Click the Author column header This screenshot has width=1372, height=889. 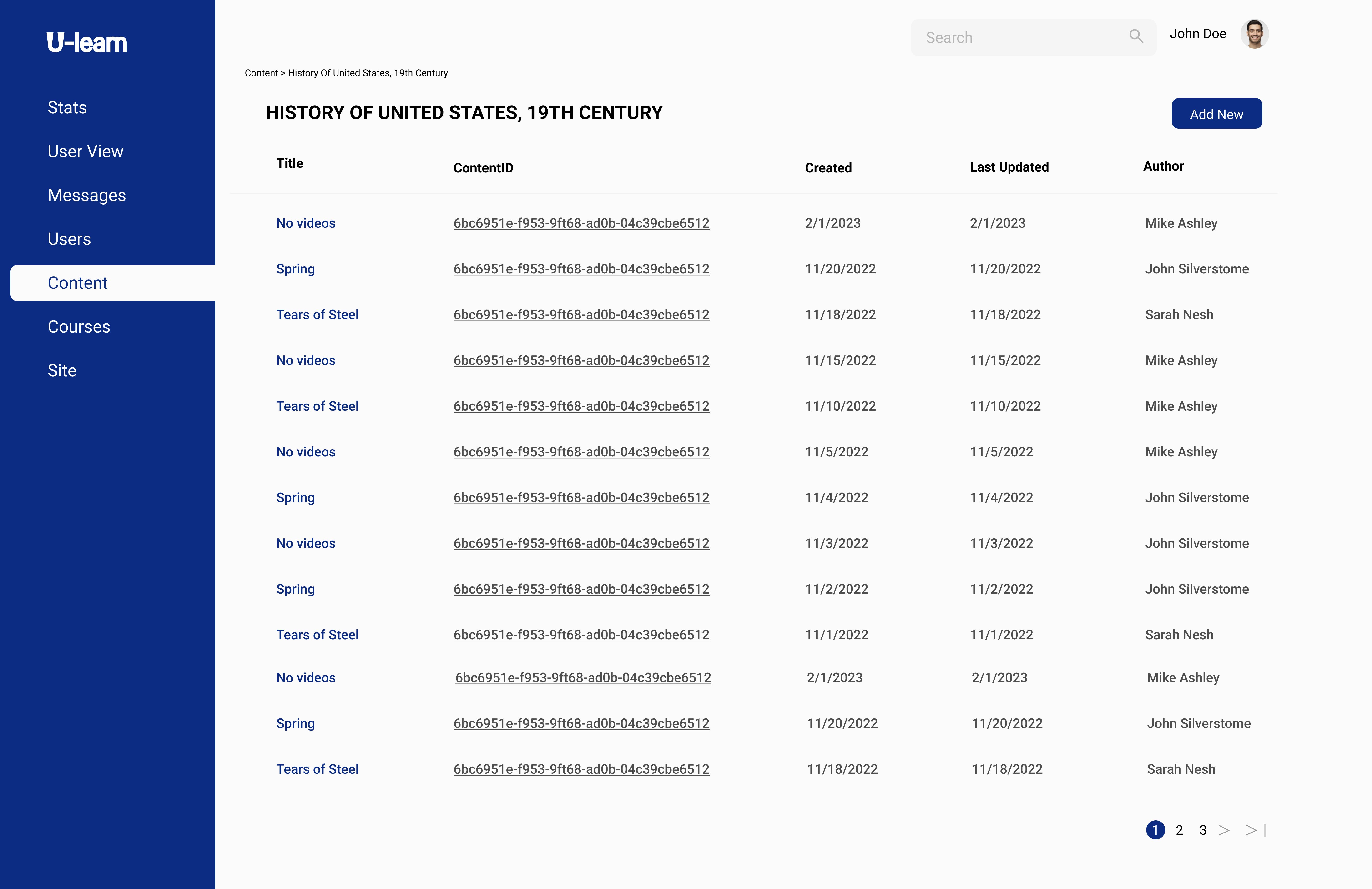tap(1163, 166)
